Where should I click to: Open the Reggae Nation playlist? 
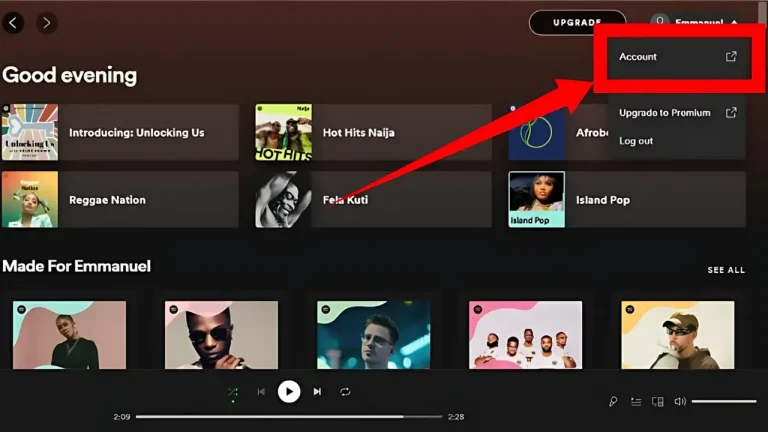(120, 199)
